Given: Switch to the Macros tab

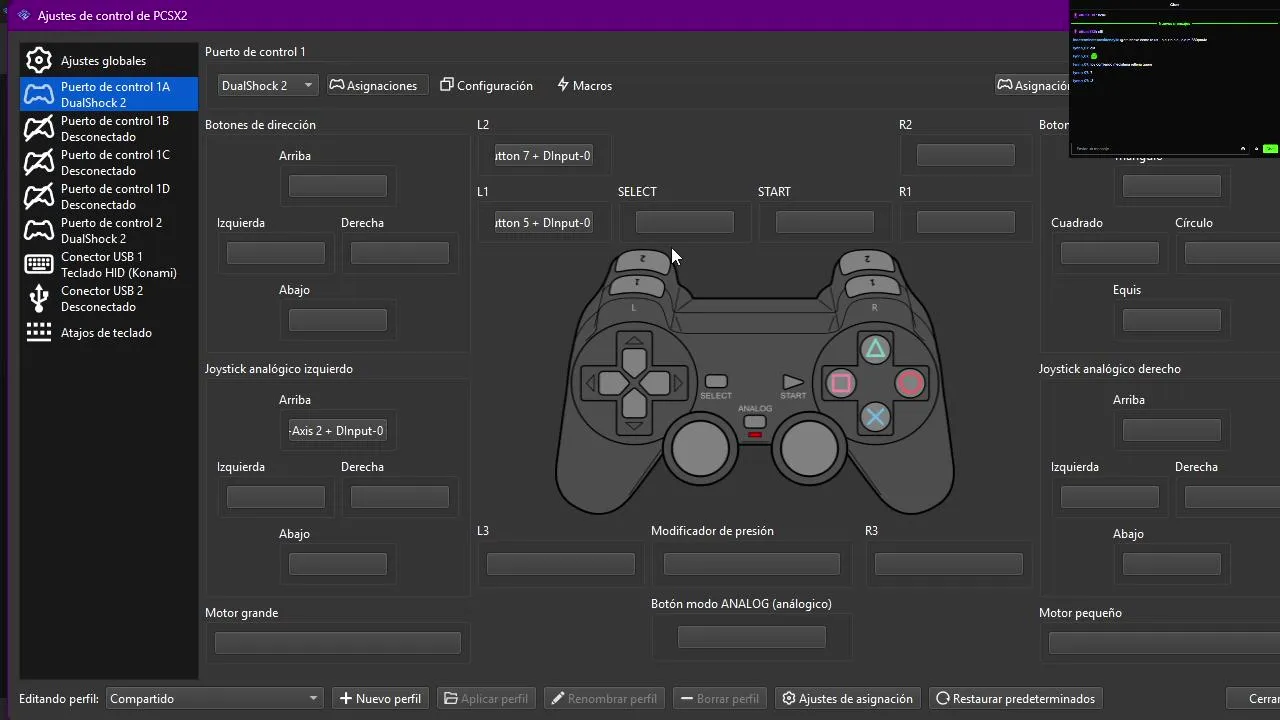Looking at the screenshot, I should (x=585, y=86).
